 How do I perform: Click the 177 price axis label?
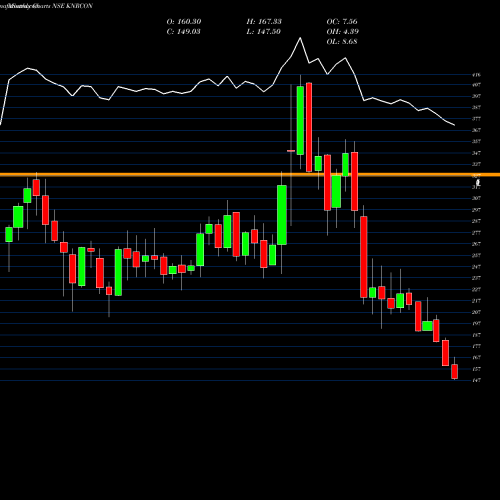(476, 346)
